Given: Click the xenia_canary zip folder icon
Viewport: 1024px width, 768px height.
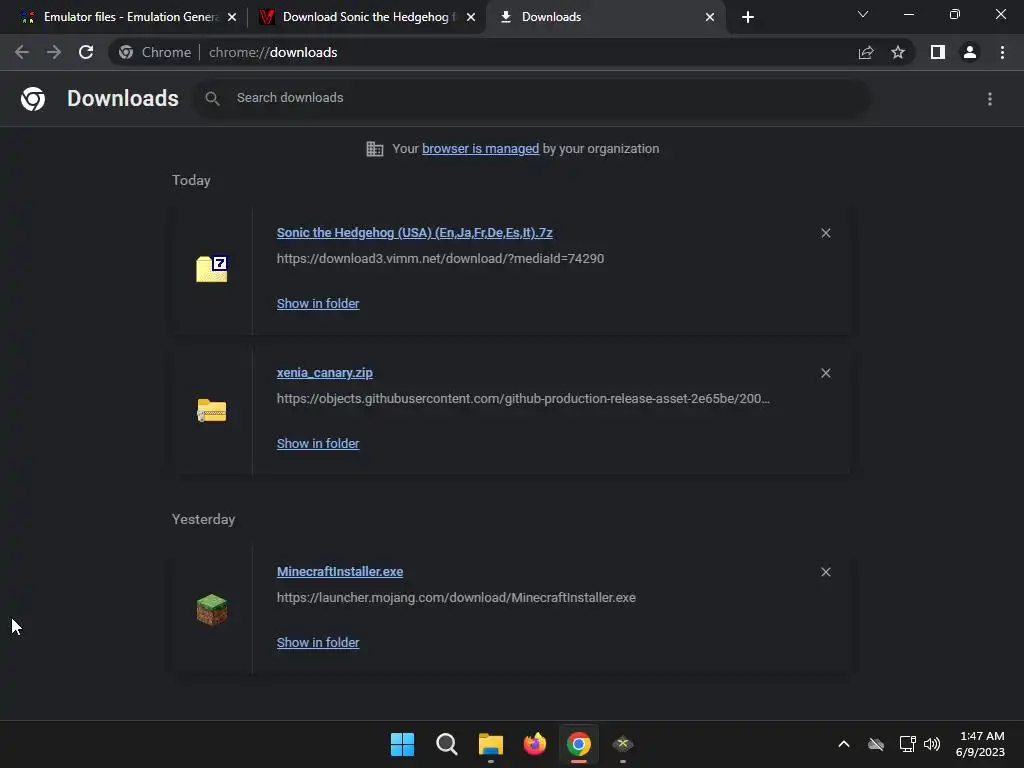Looking at the screenshot, I should tap(212, 410).
